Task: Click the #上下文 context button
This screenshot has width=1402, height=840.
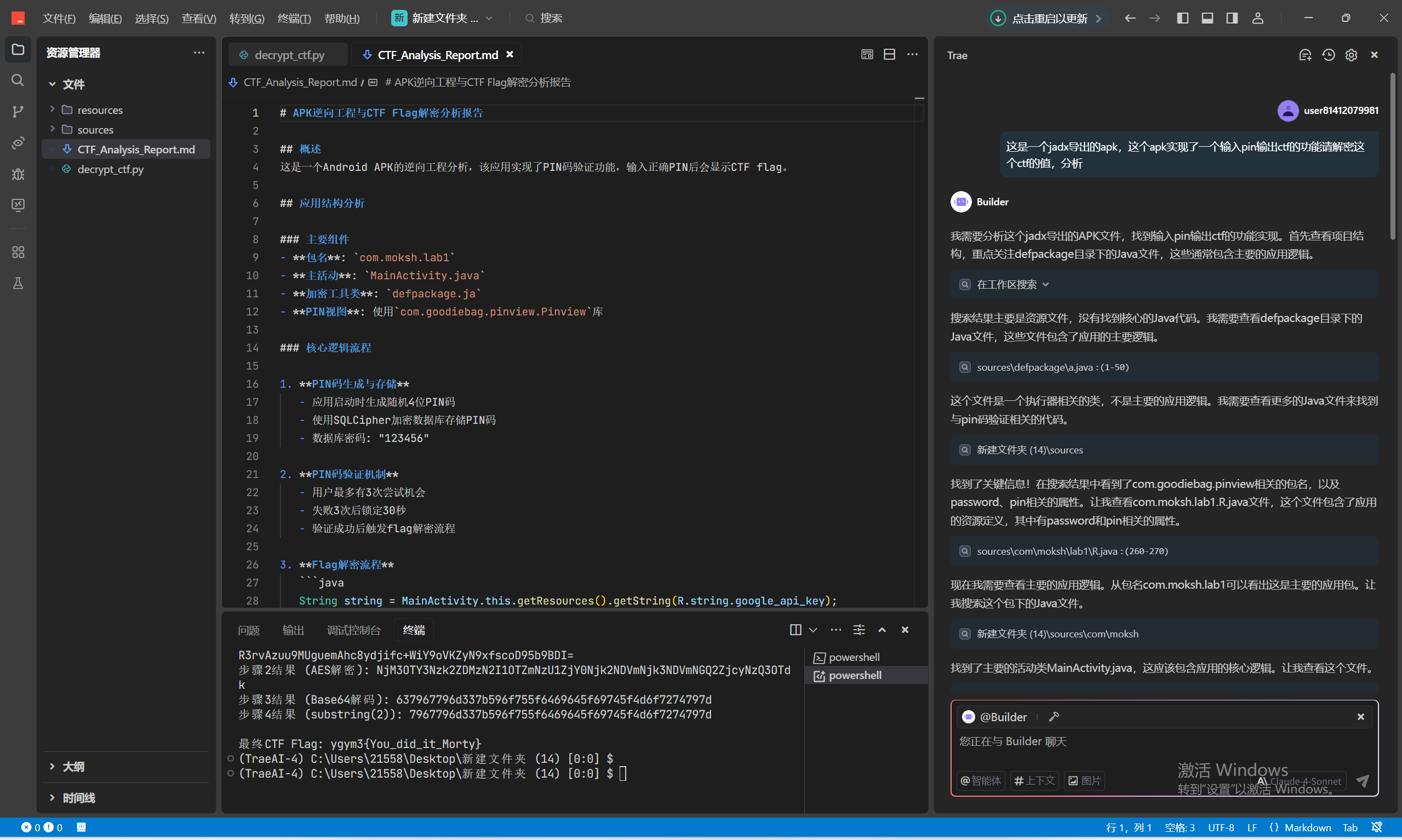Action: point(1034,780)
